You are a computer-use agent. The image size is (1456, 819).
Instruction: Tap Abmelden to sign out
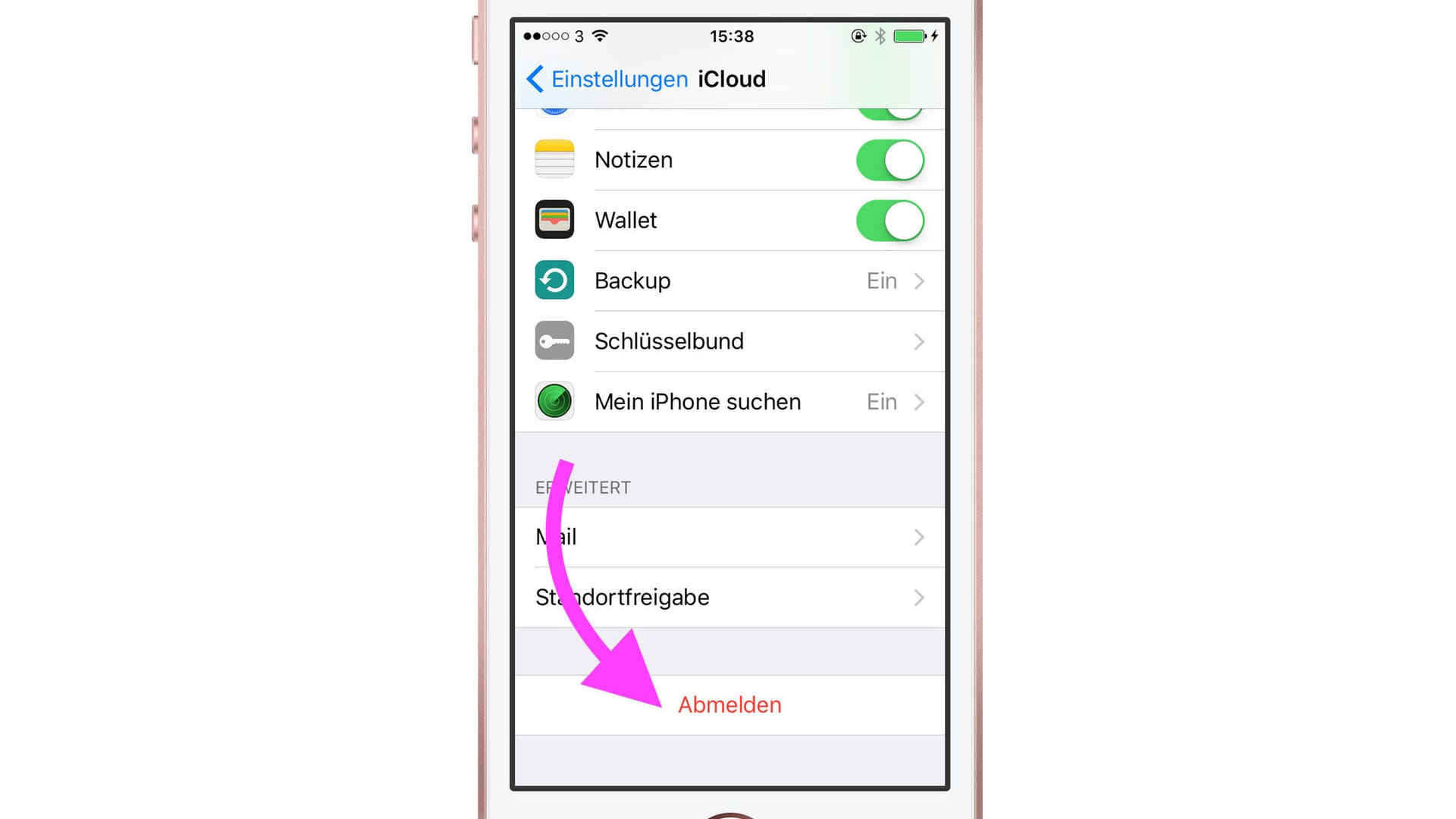point(728,704)
